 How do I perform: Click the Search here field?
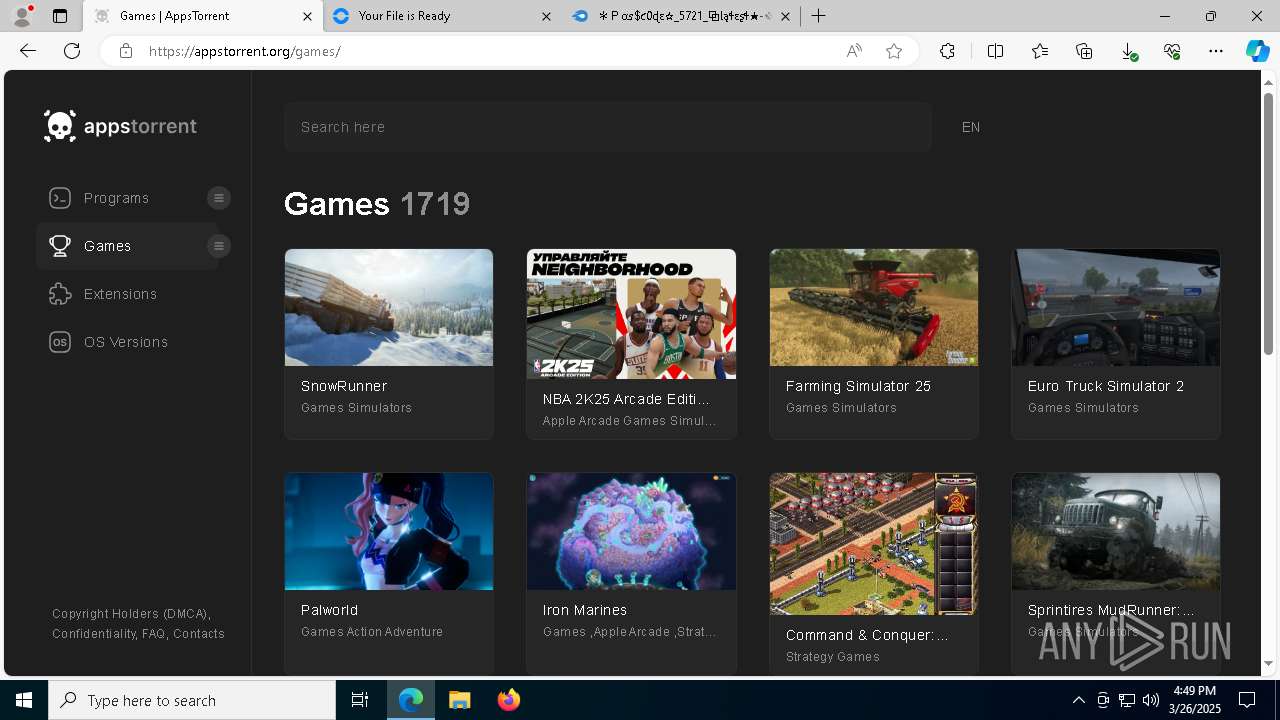(608, 127)
